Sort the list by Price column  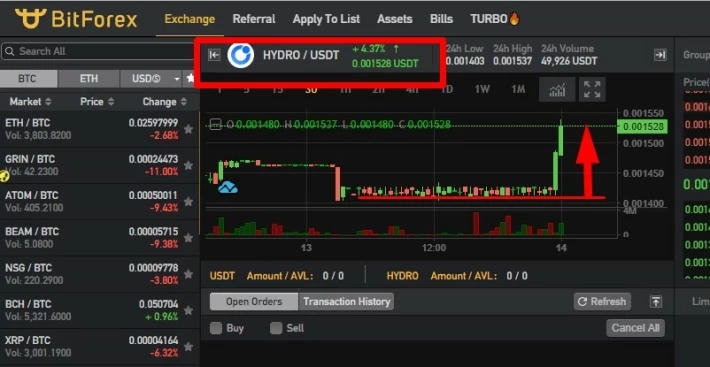point(97,102)
